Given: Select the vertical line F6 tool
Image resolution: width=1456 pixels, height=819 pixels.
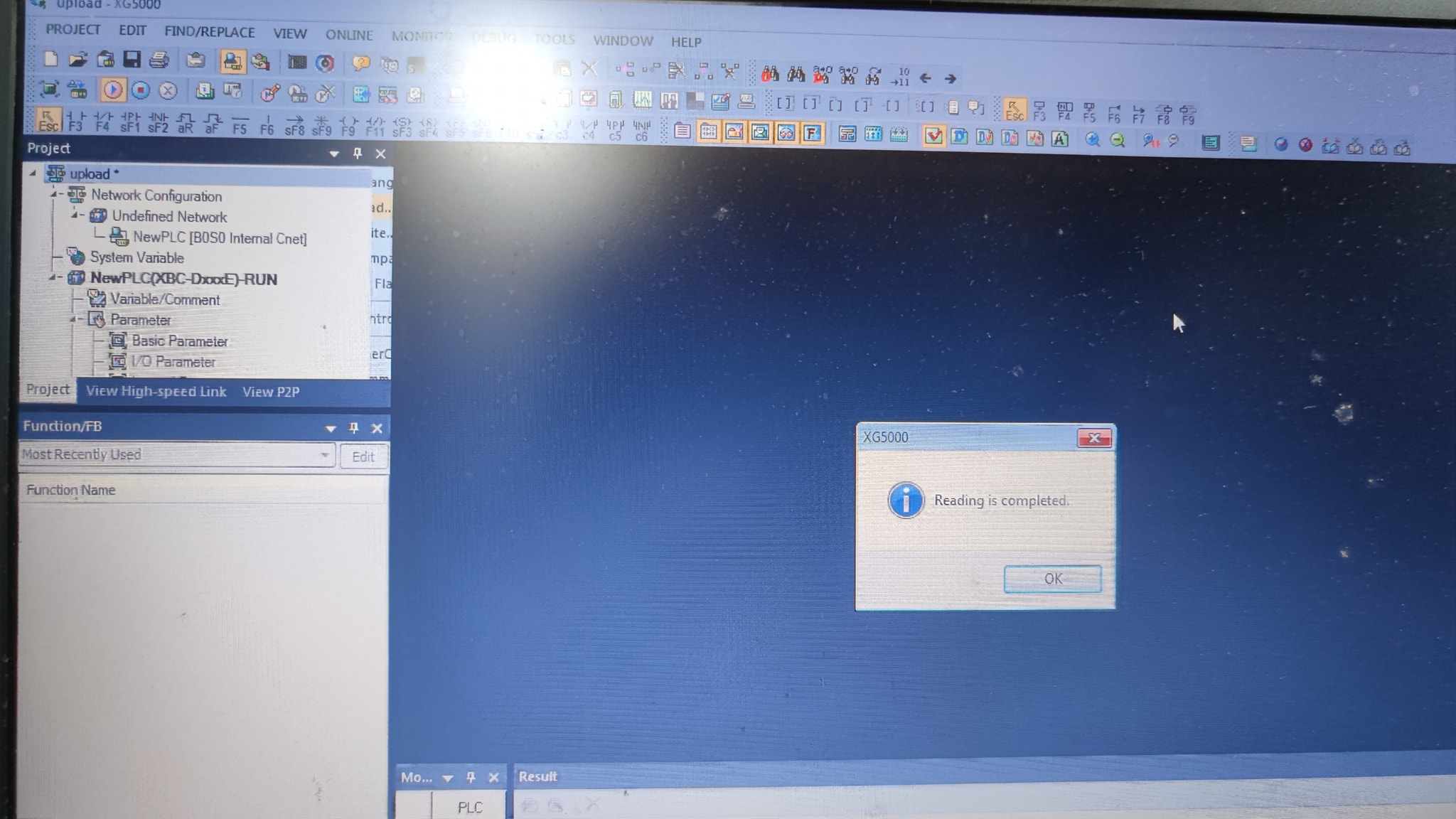Looking at the screenshot, I should pos(267,124).
